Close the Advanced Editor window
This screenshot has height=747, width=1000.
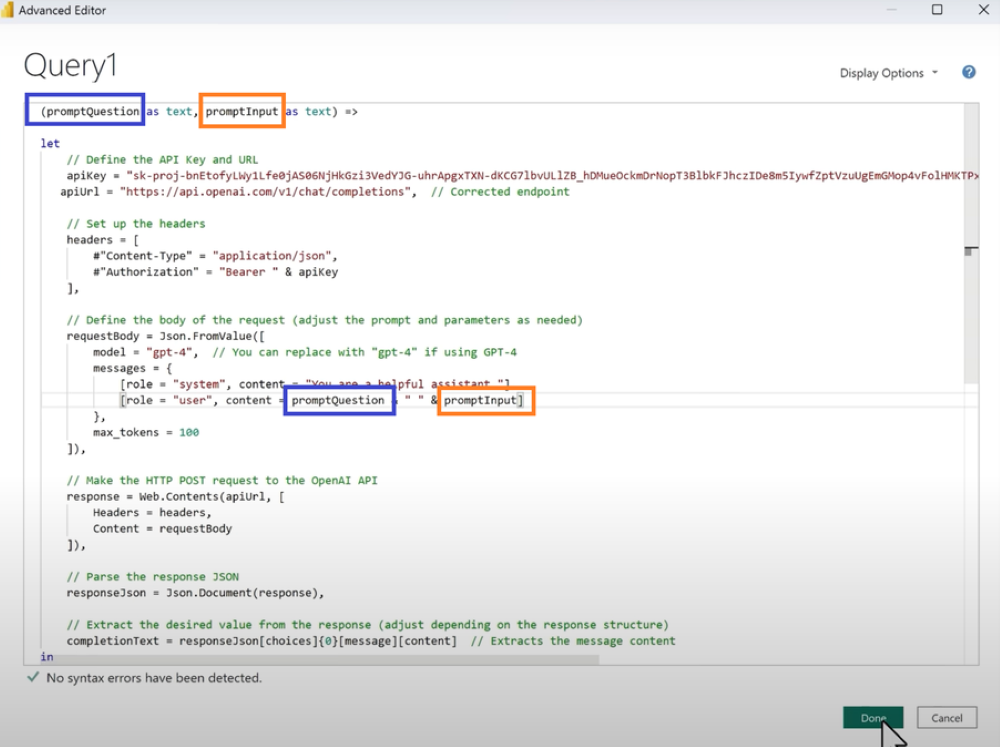click(x=983, y=10)
